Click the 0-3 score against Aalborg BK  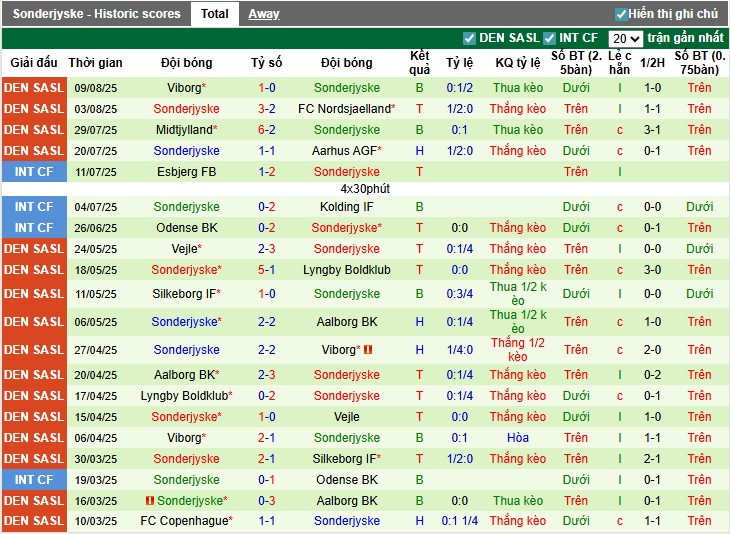267,500
